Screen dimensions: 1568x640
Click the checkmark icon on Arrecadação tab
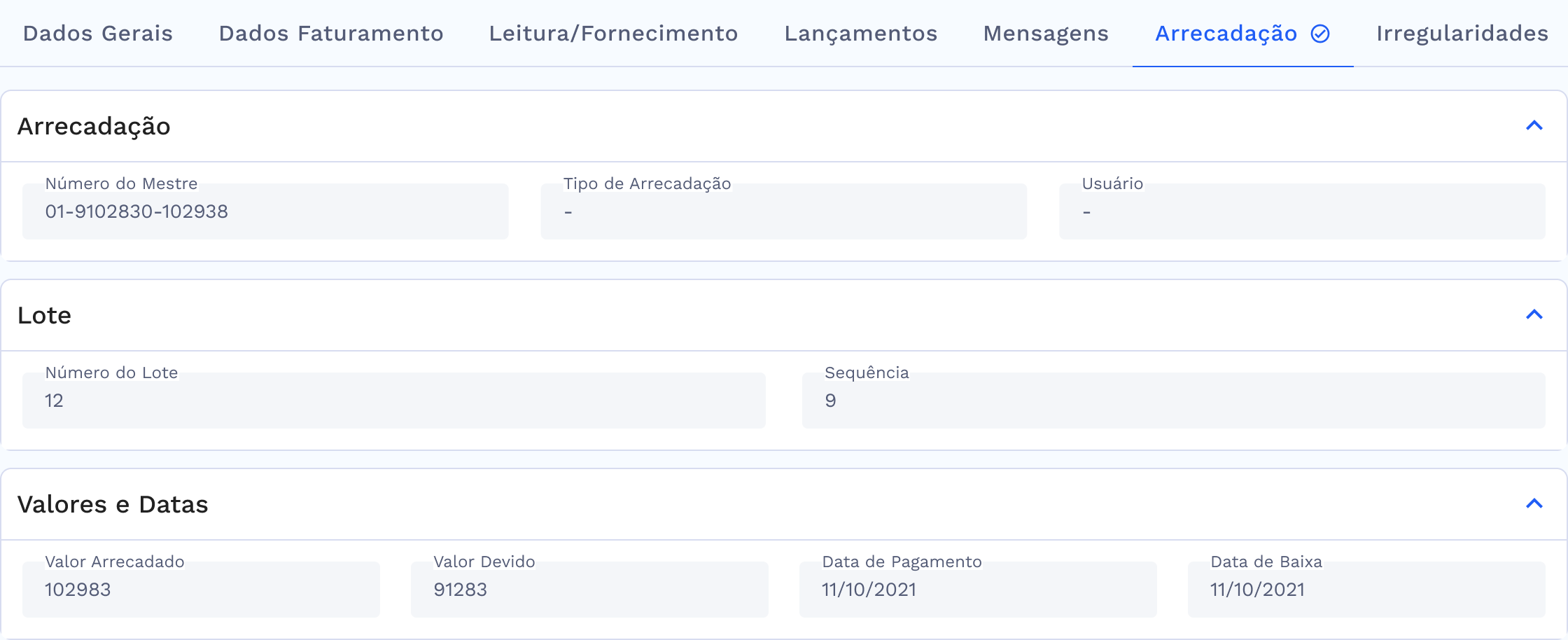click(x=1320, y=34)
